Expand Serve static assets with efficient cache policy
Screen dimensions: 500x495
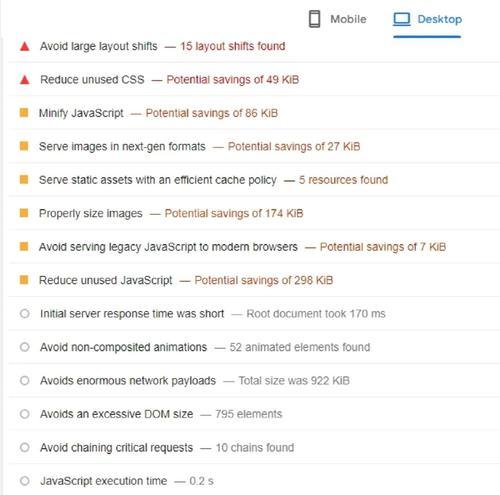coord(254,180)
